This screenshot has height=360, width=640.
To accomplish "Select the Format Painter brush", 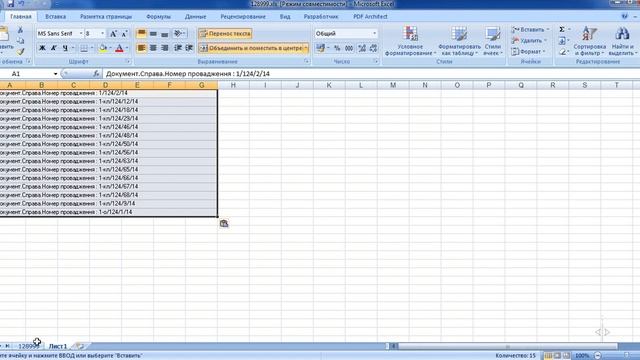I will coord(20,51).
